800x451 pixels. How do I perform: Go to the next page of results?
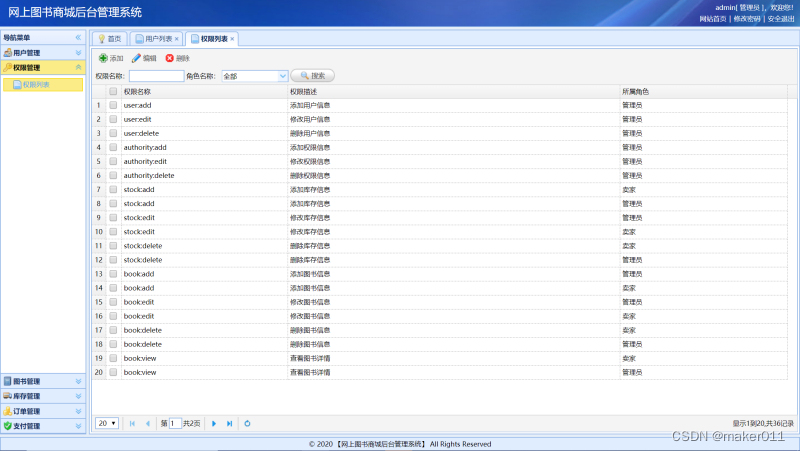tap(214, 423)
